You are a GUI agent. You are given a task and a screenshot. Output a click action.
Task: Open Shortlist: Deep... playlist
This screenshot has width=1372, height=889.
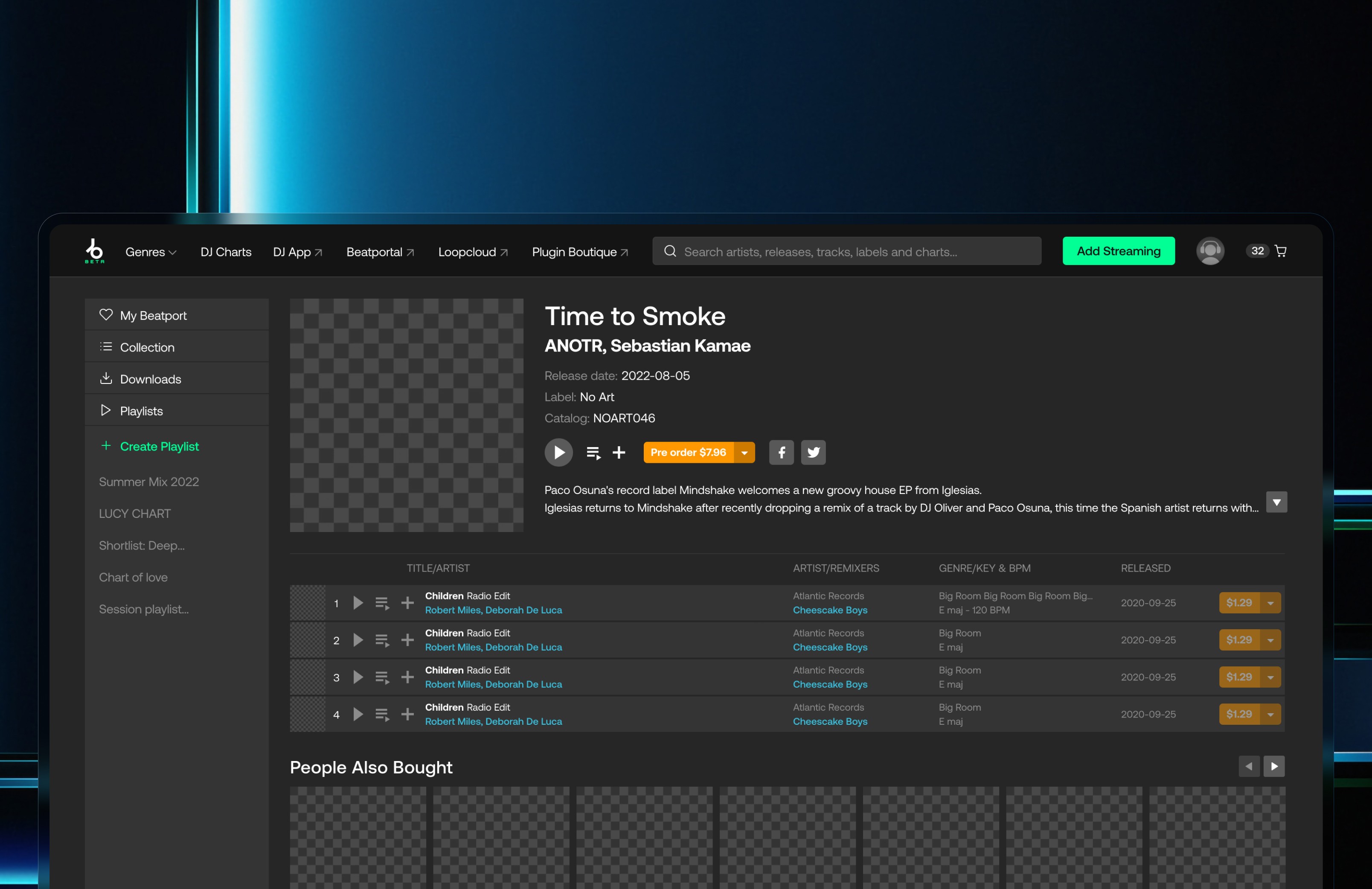pos(142,546)
